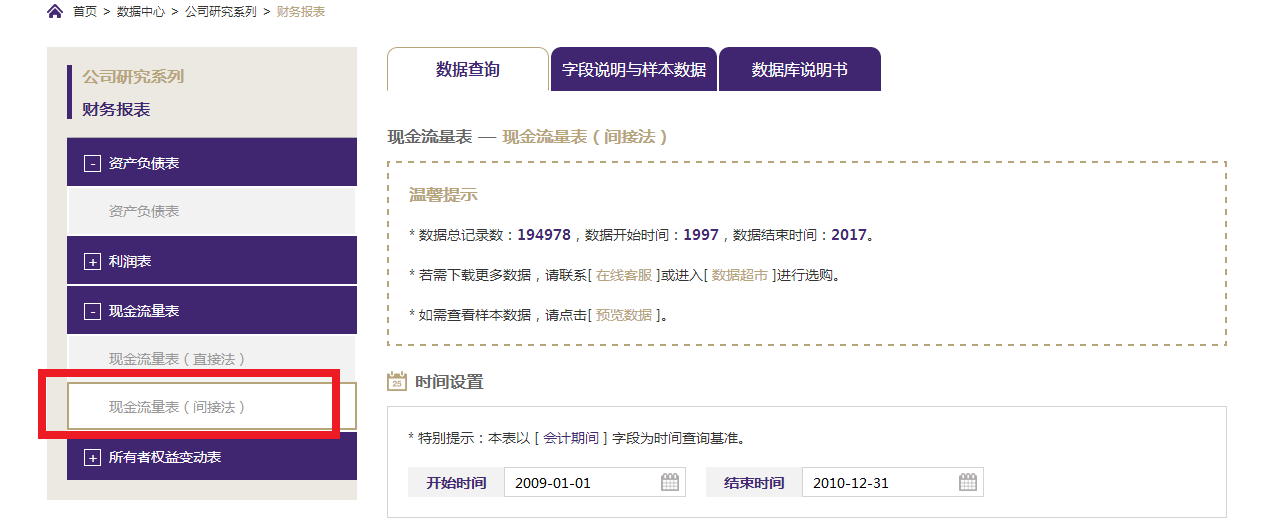Go to 首页 breadcrumb link
This screenshot has width=1284, height=524.
pyautogui.click(x=85, y=12)
